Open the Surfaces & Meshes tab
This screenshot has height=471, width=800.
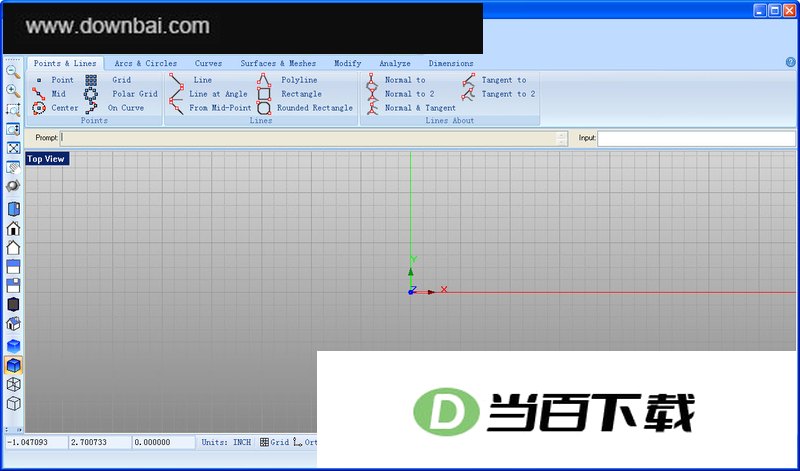click(x=279, y=63)
